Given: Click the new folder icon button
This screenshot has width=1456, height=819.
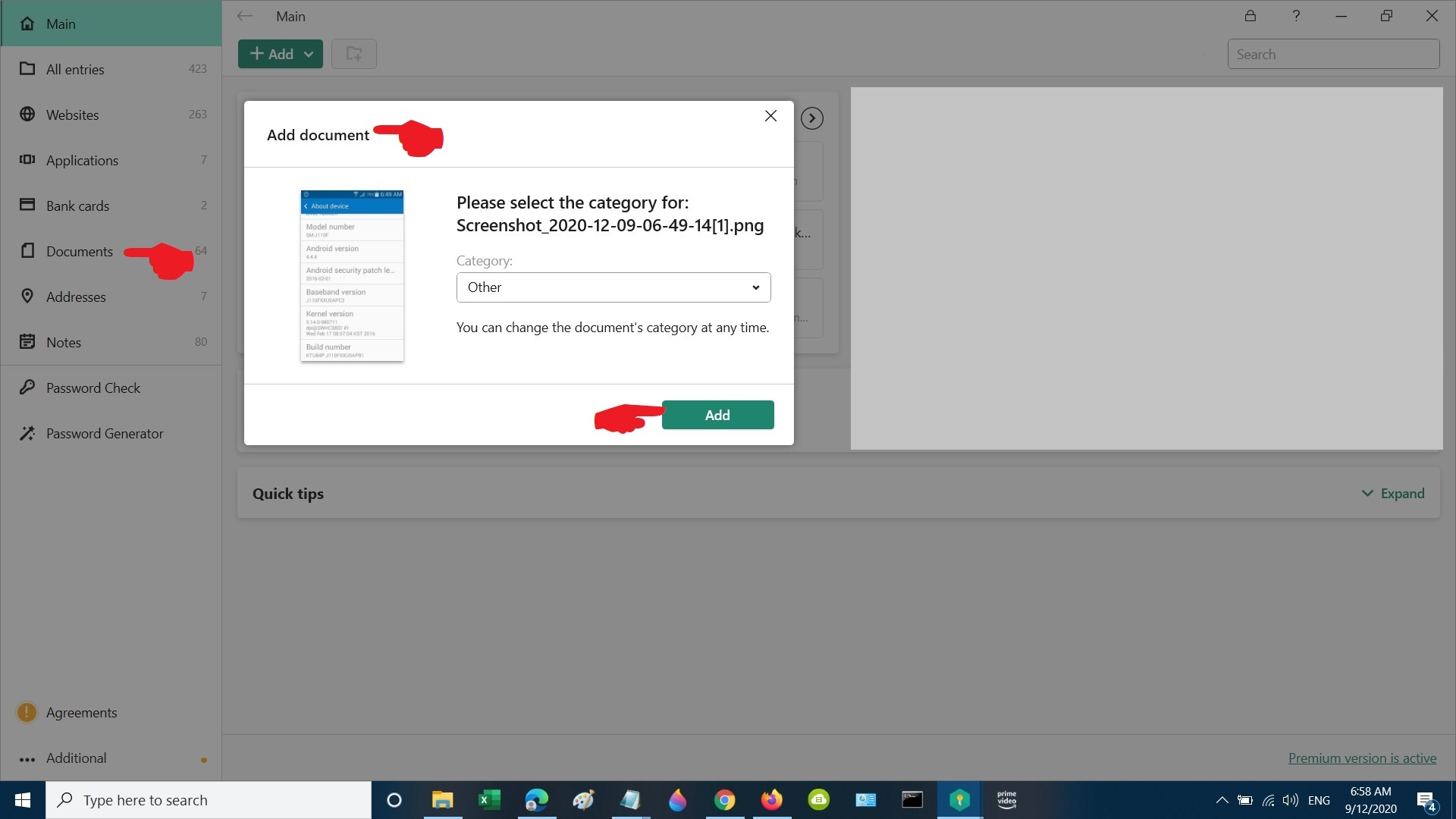Looking at the screenshot, I should 354,54.
